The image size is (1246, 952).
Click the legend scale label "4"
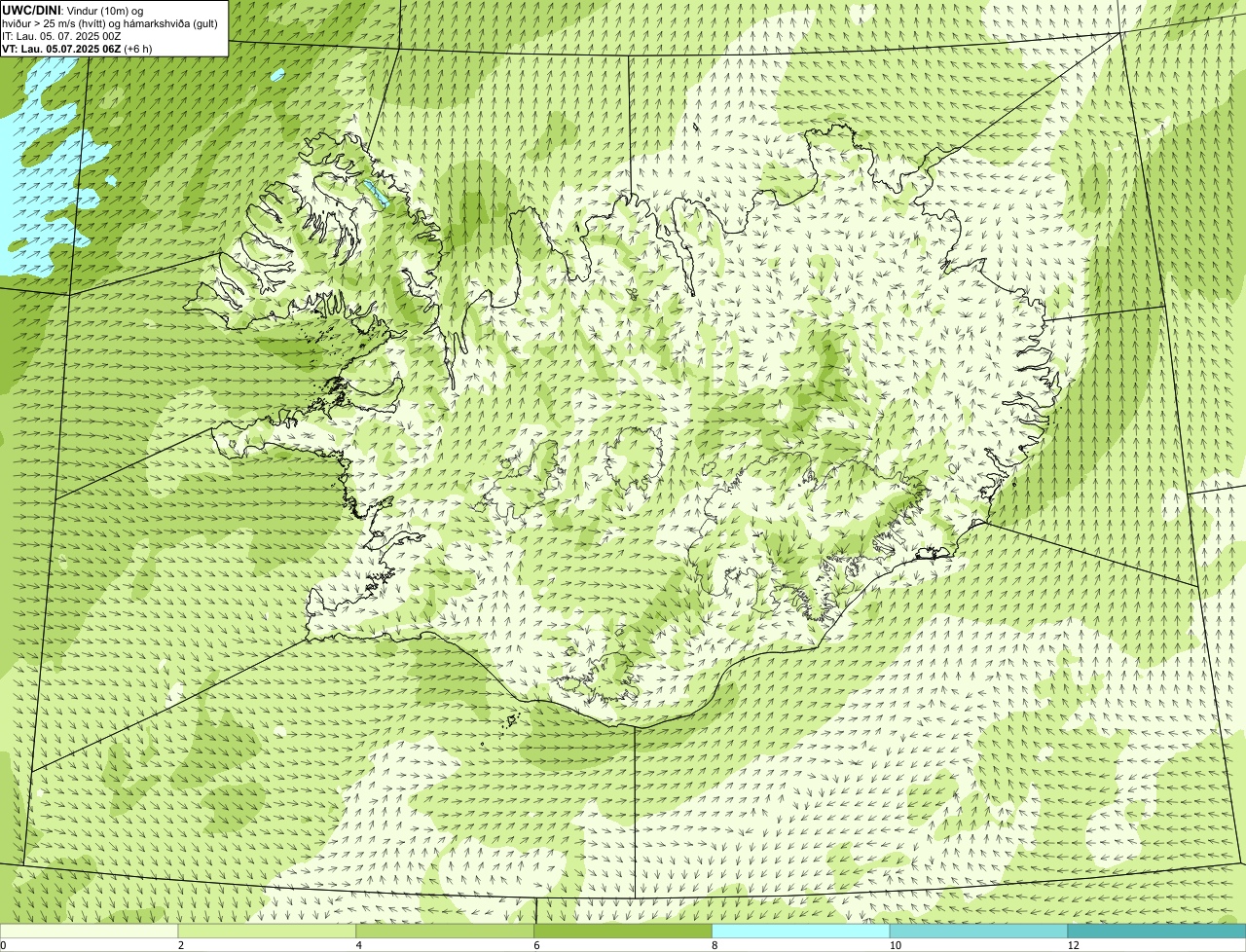coord(358,945)
